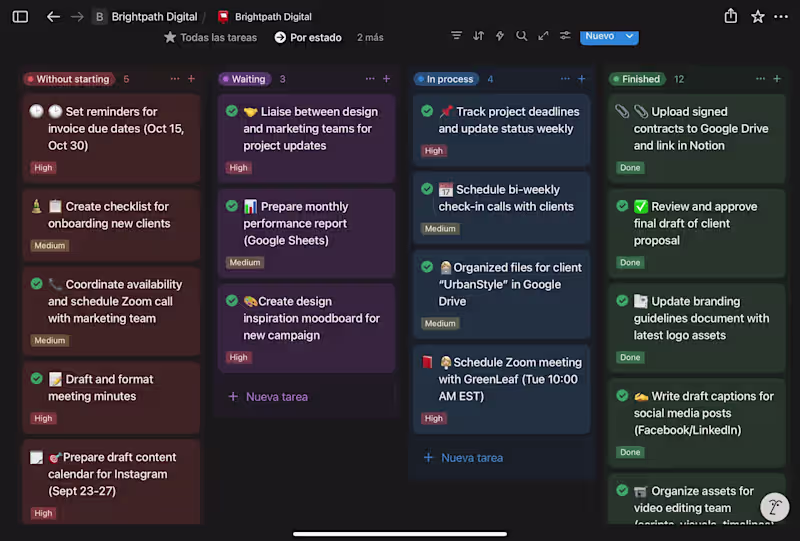Open Brightpath Digital workspace breadcrumb
Image resolution: width=800 pixels, height=541 pixels.
tap(154, 17)
